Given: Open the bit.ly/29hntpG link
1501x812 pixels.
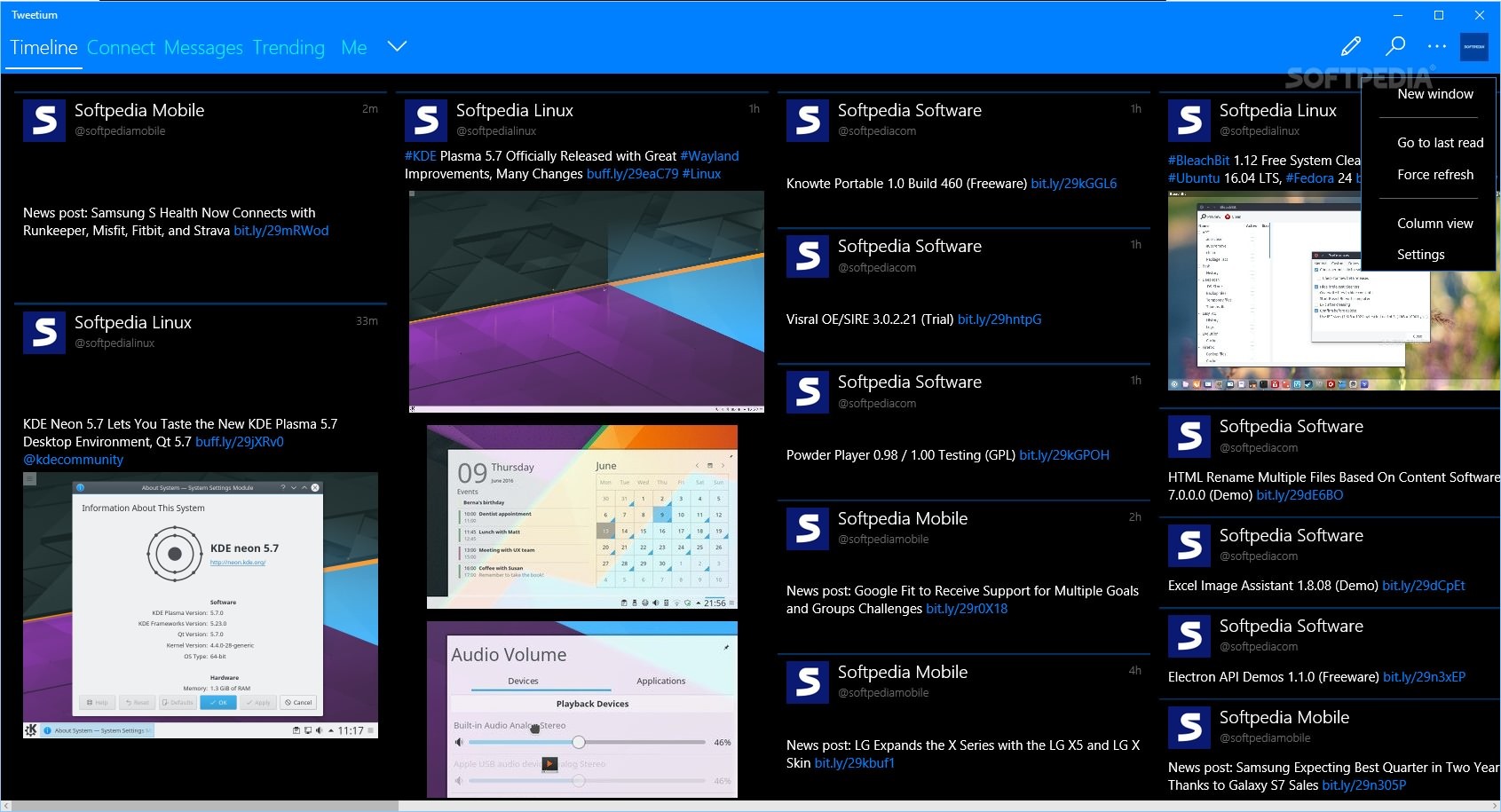Looking at the screenshot, I should pos(999,319).
